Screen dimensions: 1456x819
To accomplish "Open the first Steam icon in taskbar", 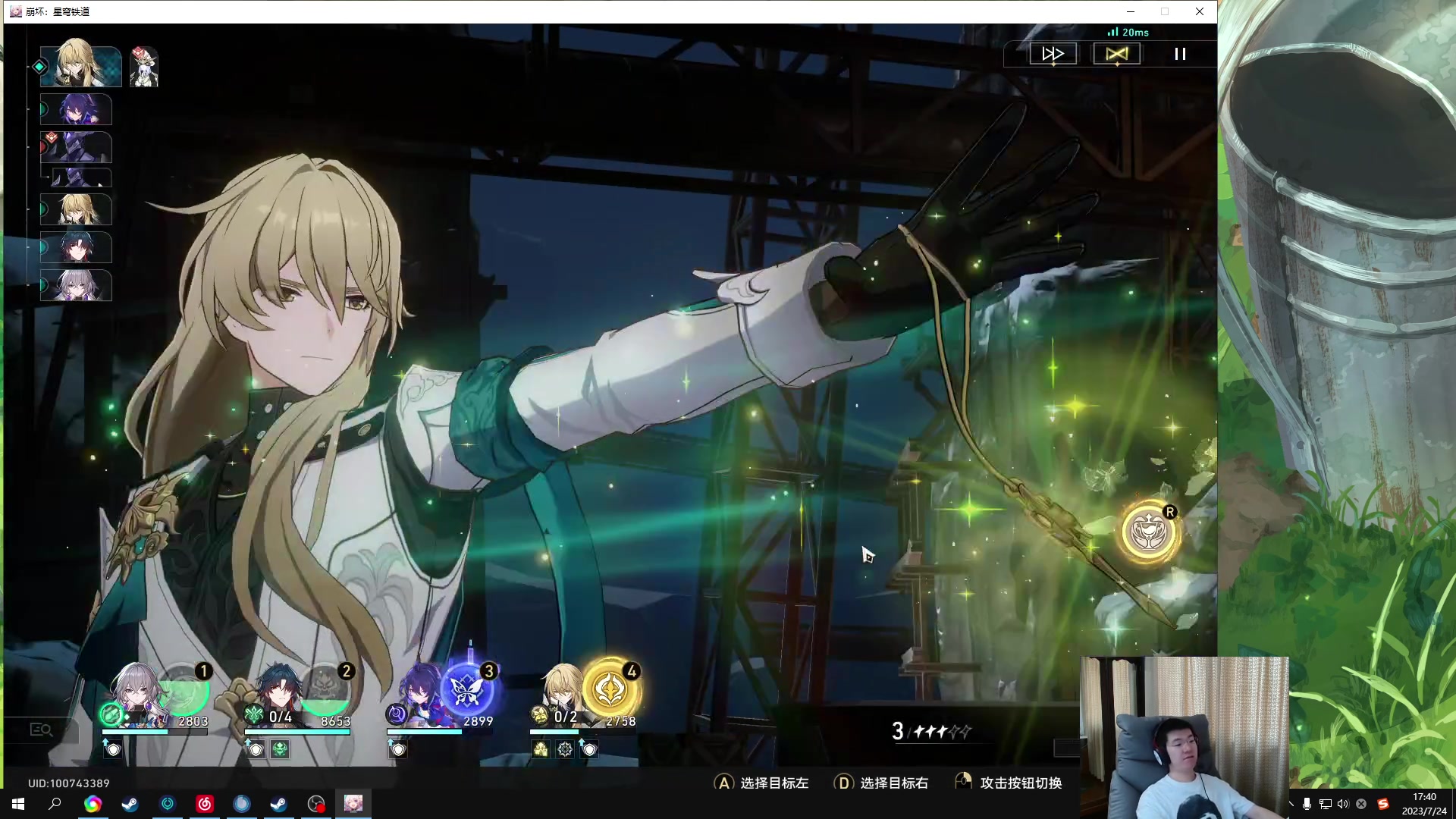I will (x=130, y=804).
